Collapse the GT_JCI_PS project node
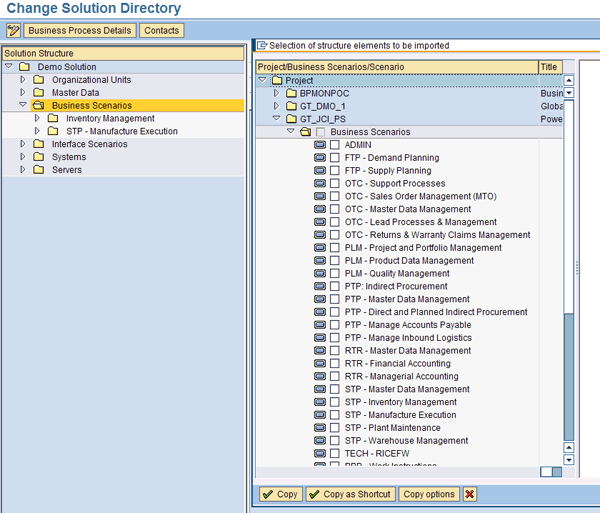The width and height of the screenshot is (600, 513). 278,119
